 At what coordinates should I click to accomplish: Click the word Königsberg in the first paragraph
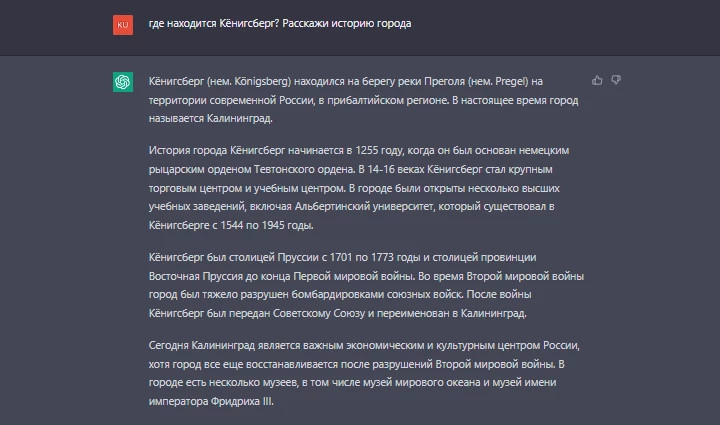click(x=262, y=82)
